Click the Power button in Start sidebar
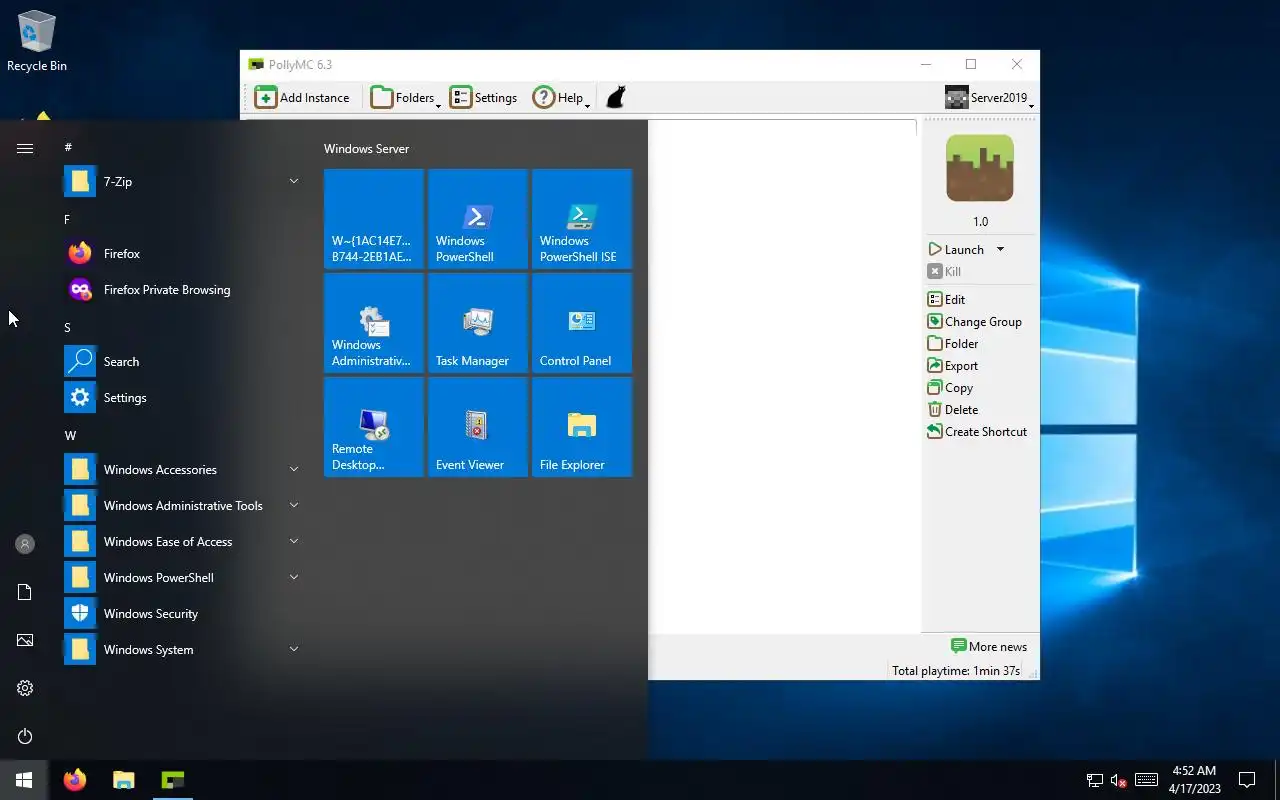Viewport: 1280px width, 800px height. point(25,736)
